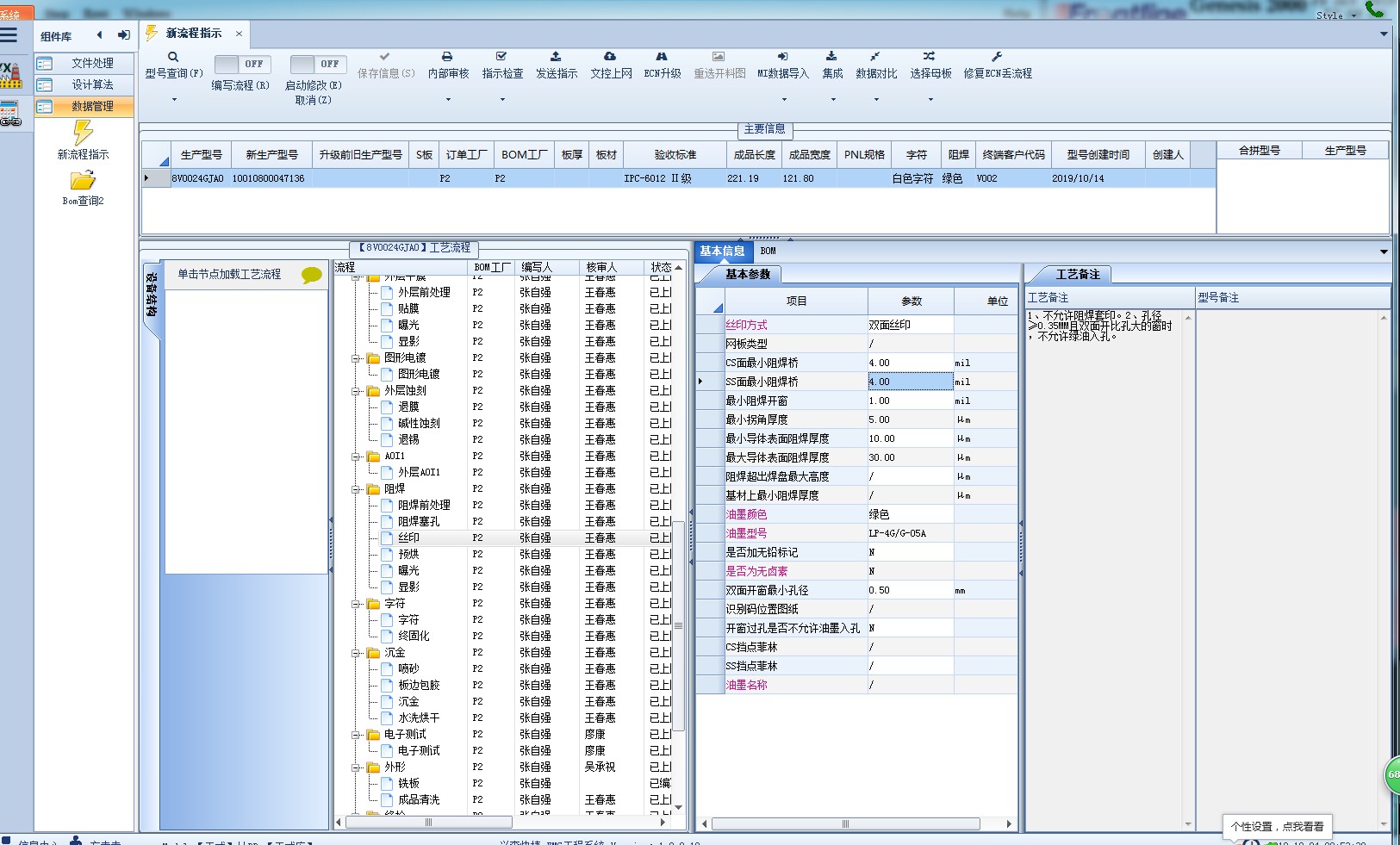Click 取消(Z) button
The image size is (1400, 845).
(x=313, y=100)
